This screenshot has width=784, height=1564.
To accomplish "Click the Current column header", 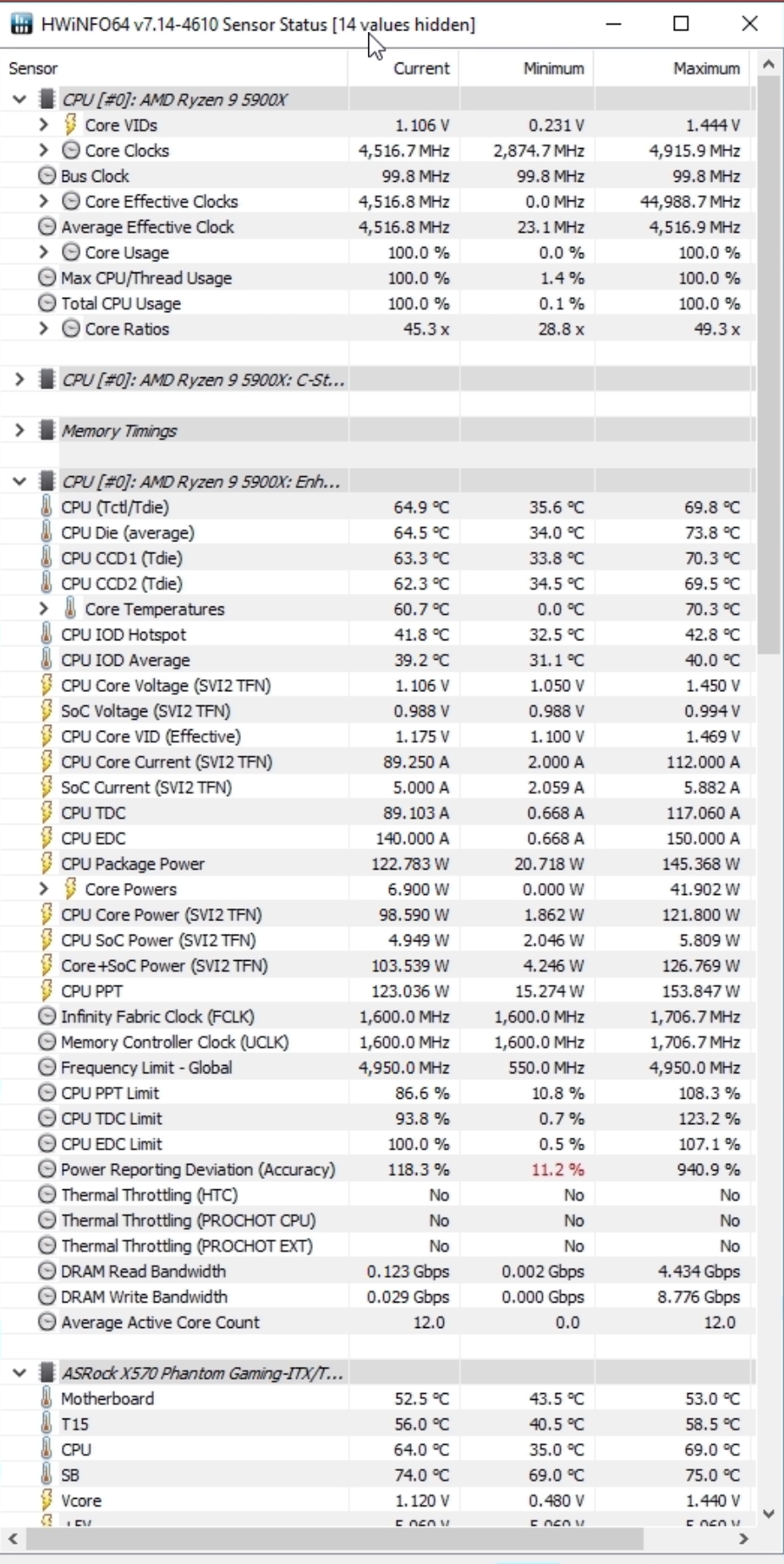I will click(421, 69).
